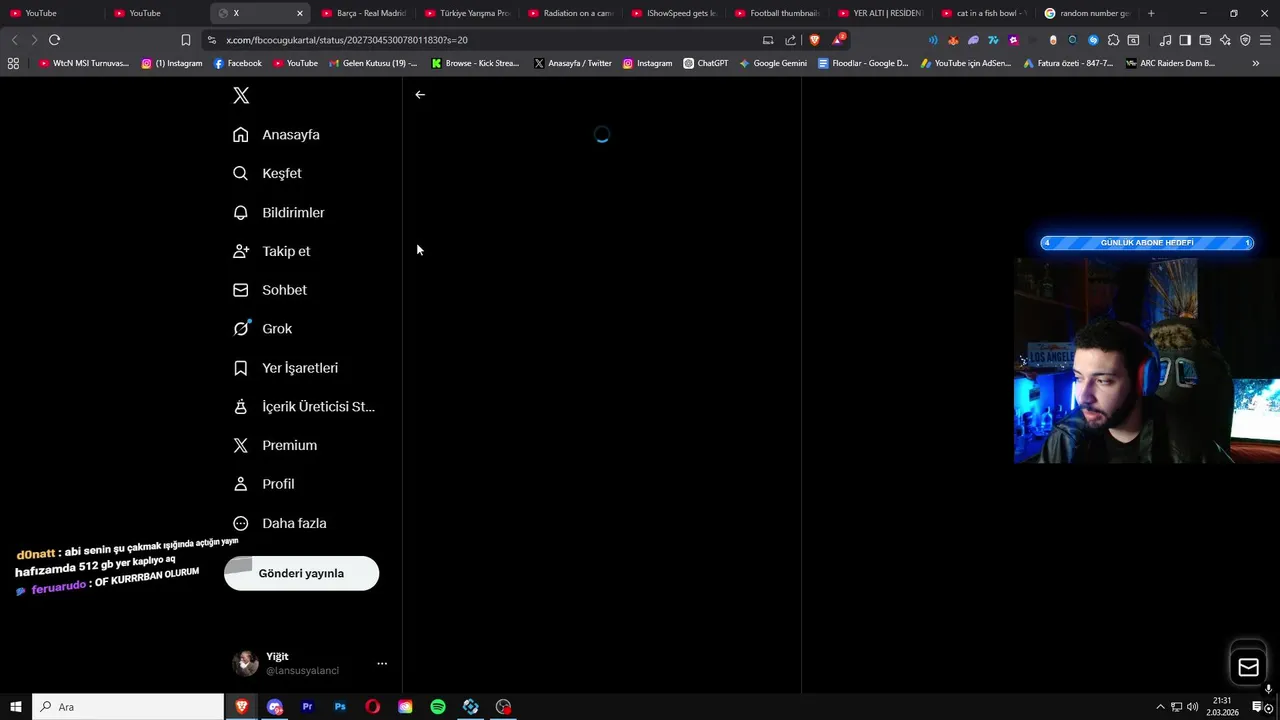Open Anasayfa in the X sidebar
Viewport: 1280px width, 720px height.
click(x=276, y=135)
